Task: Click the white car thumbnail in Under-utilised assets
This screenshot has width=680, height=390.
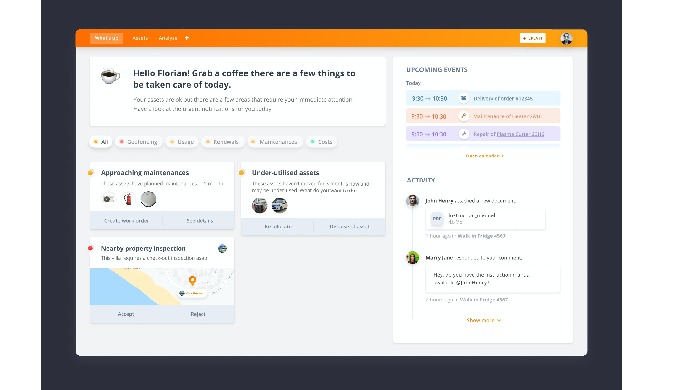Action: pyautogui.click(x=279, y=205)
